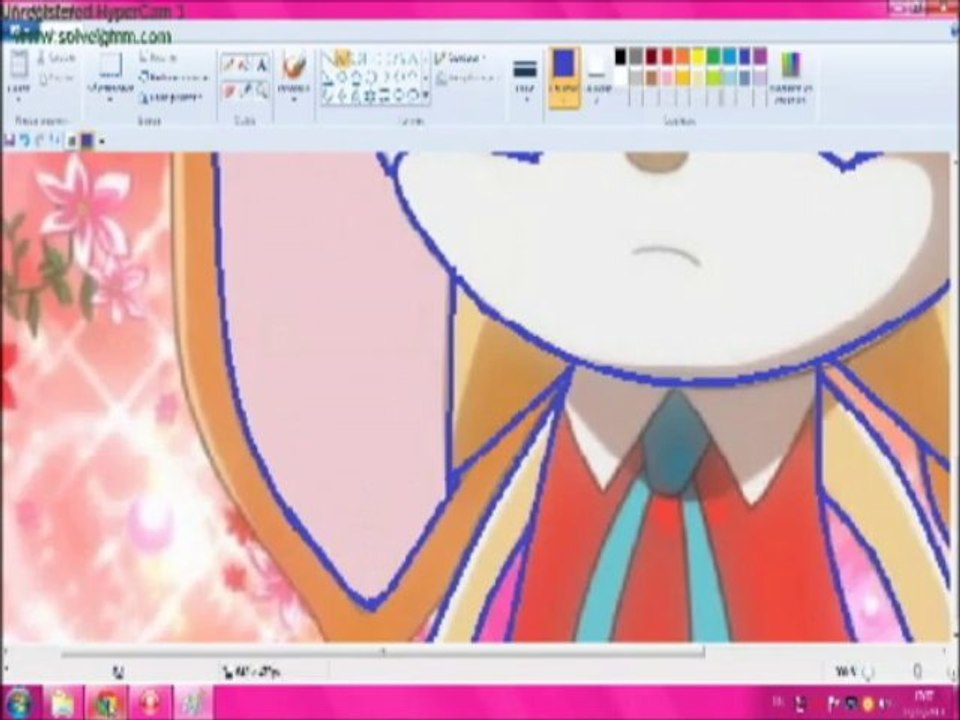This screenshot has height=720, width=960.
Task: Open the shape Fill dropdown
Action: tap(467, 78)
